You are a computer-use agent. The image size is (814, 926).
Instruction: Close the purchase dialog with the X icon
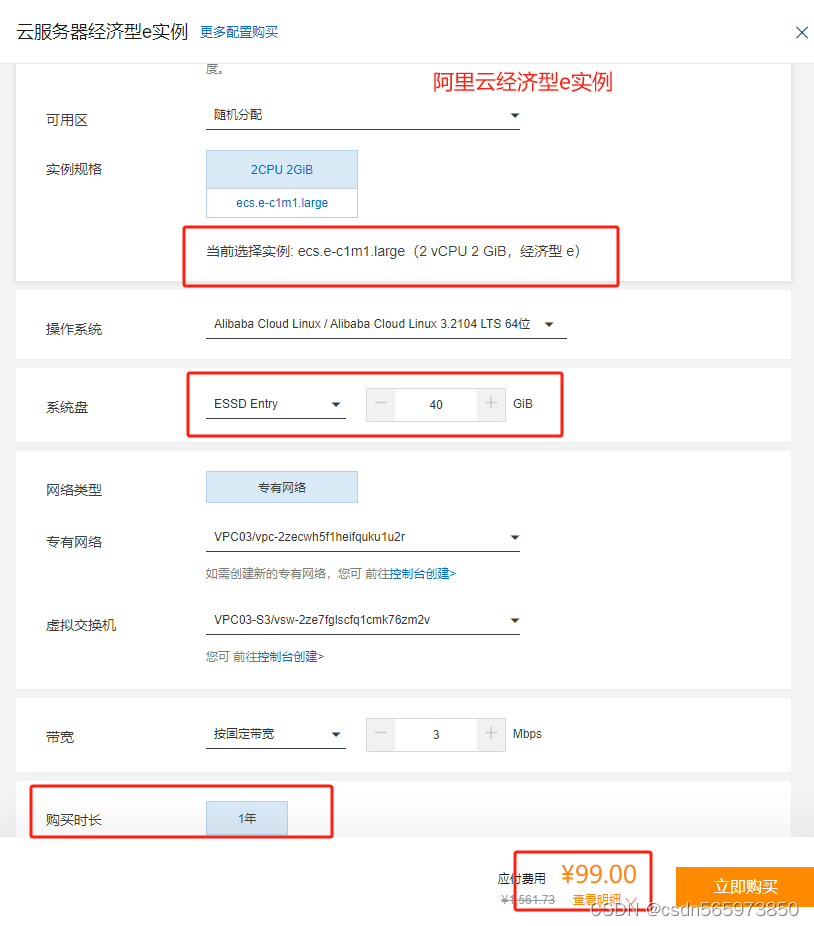(x=801, y=32)
